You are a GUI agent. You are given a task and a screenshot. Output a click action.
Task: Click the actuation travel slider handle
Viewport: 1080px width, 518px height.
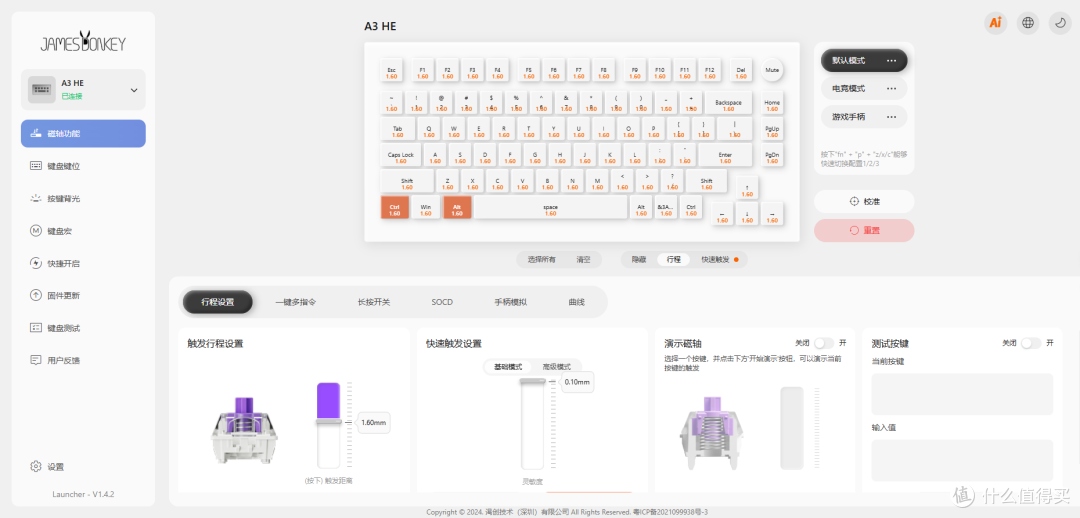click(x=329, y=421)
